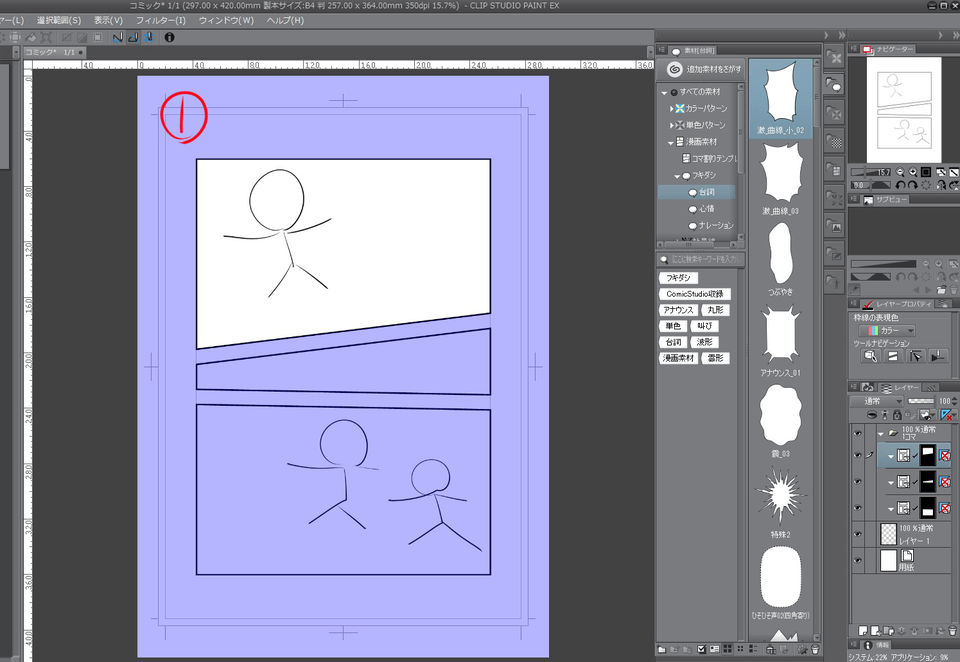Click the image material folder icon
Screen dimensions: 960x662
pos(836,227)
